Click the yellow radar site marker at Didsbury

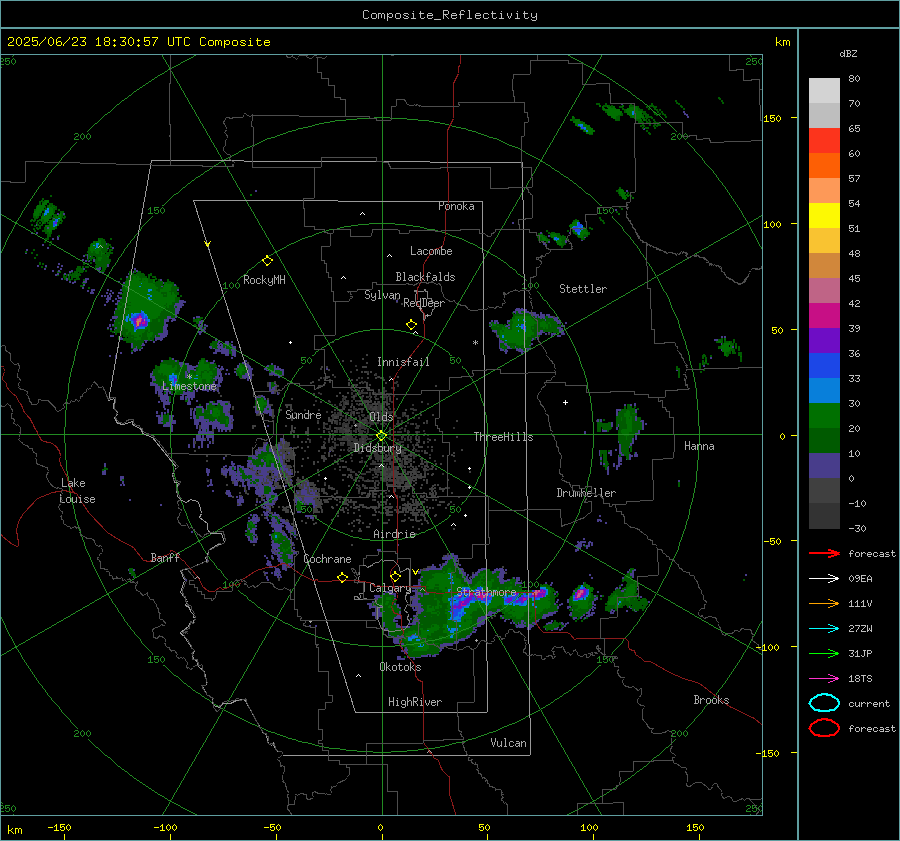[x=381, y=436]
